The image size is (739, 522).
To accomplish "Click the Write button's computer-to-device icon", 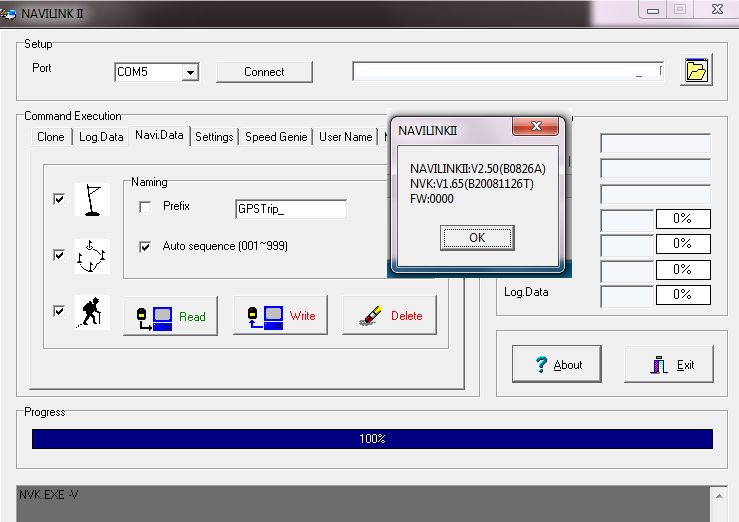I will click(265, 317).
